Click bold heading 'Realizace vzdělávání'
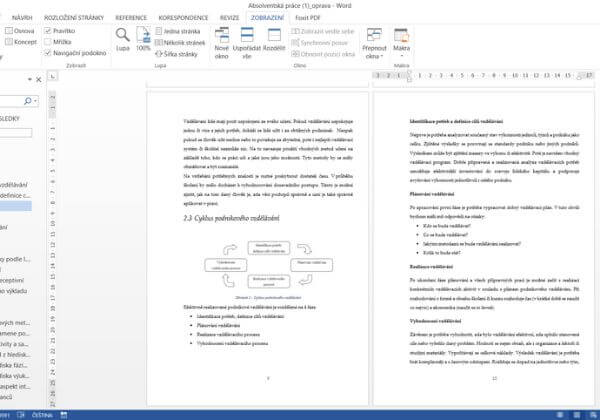Image resolution: width=600 pixels, height=420 pixels. (x=431, y=267)
